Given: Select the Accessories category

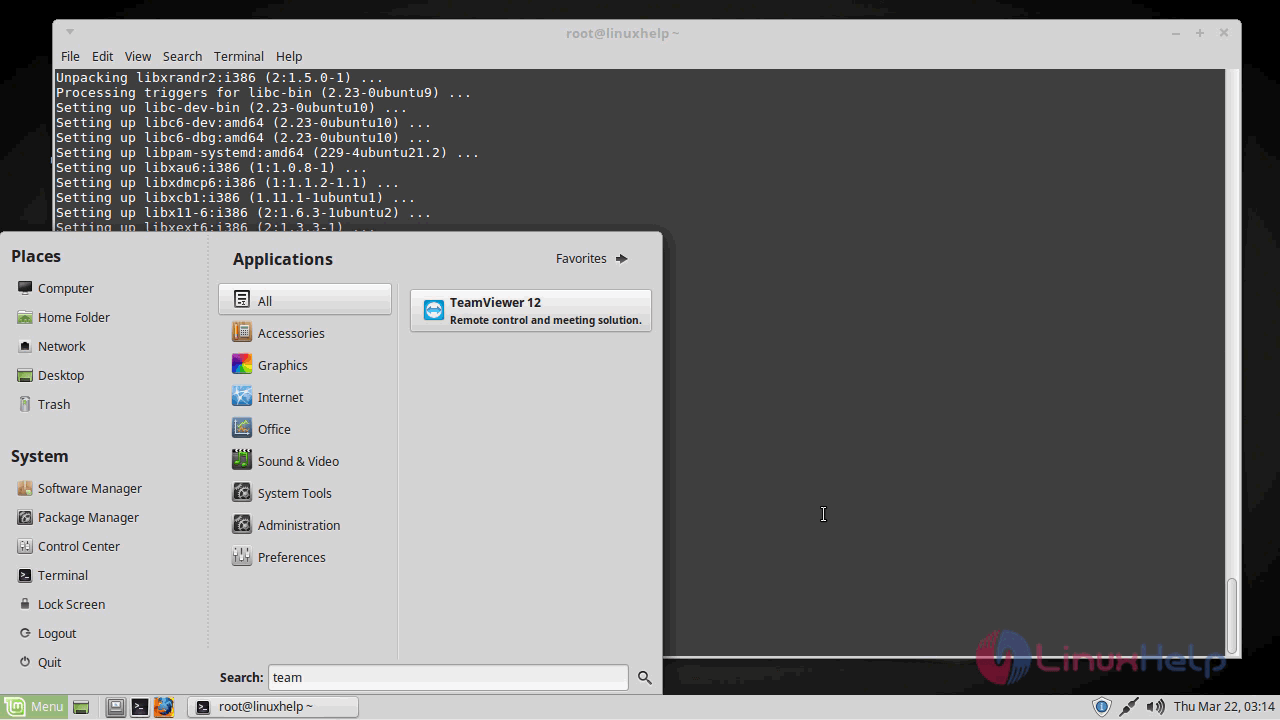Looking at the screenshot, I should click(x=305, y=333).
